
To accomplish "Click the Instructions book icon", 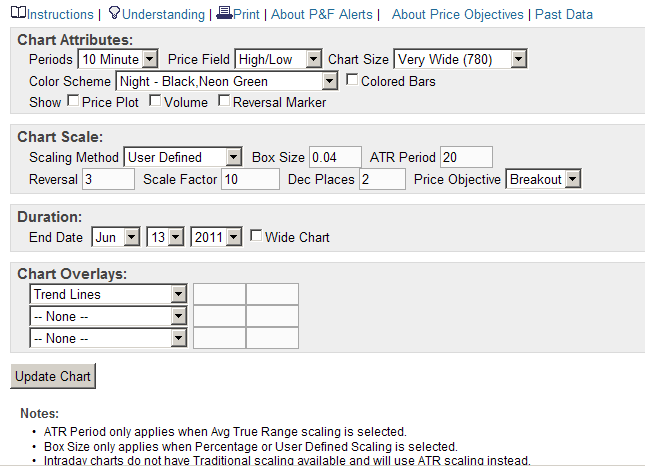I will coord(18,14).
